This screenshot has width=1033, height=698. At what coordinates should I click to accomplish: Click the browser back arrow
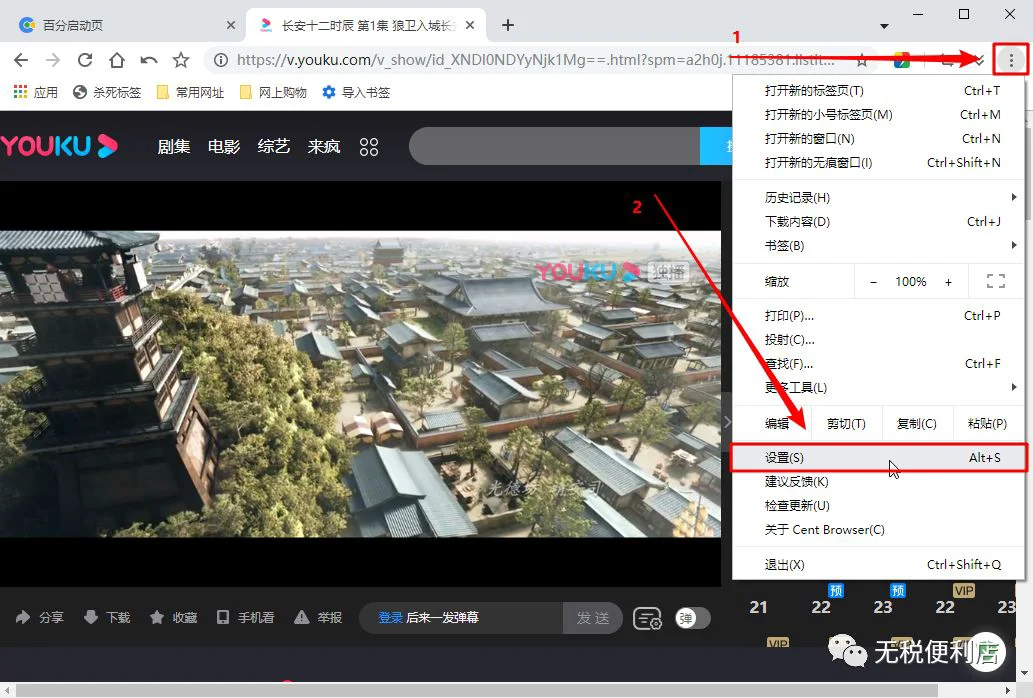coord(21,61)
